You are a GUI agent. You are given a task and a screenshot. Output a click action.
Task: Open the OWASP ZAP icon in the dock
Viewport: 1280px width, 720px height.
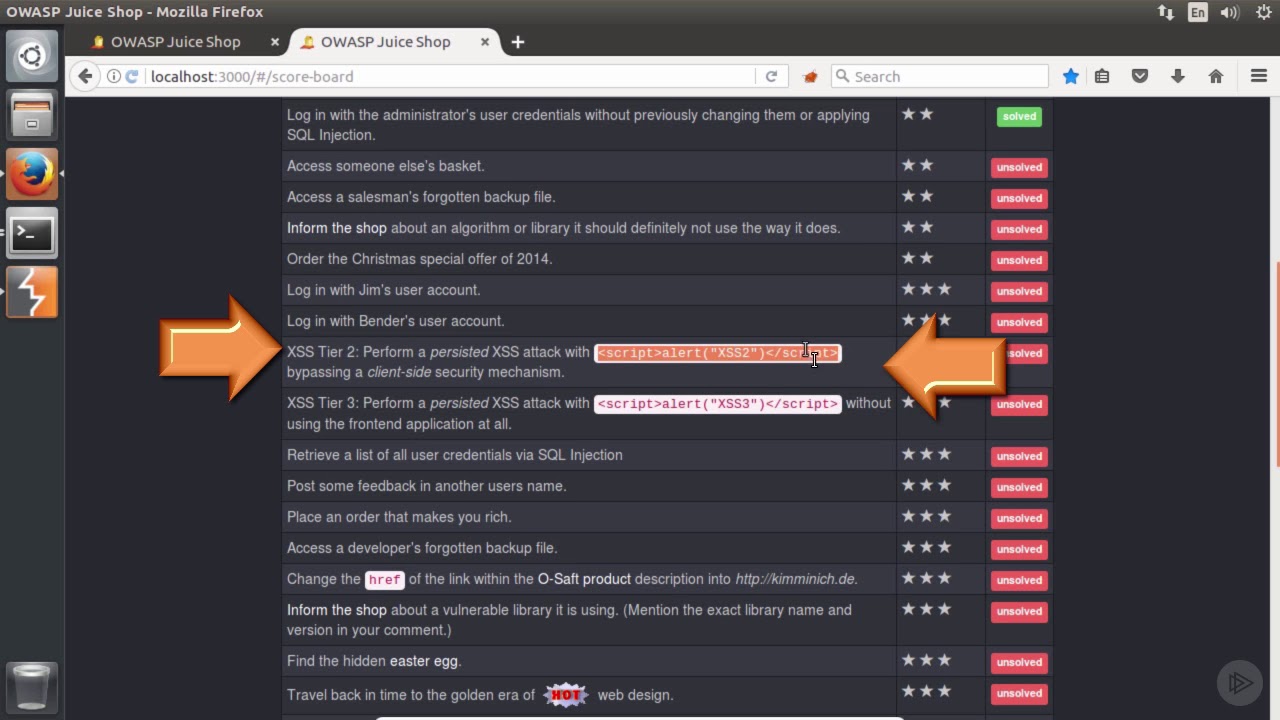[32, 292]
